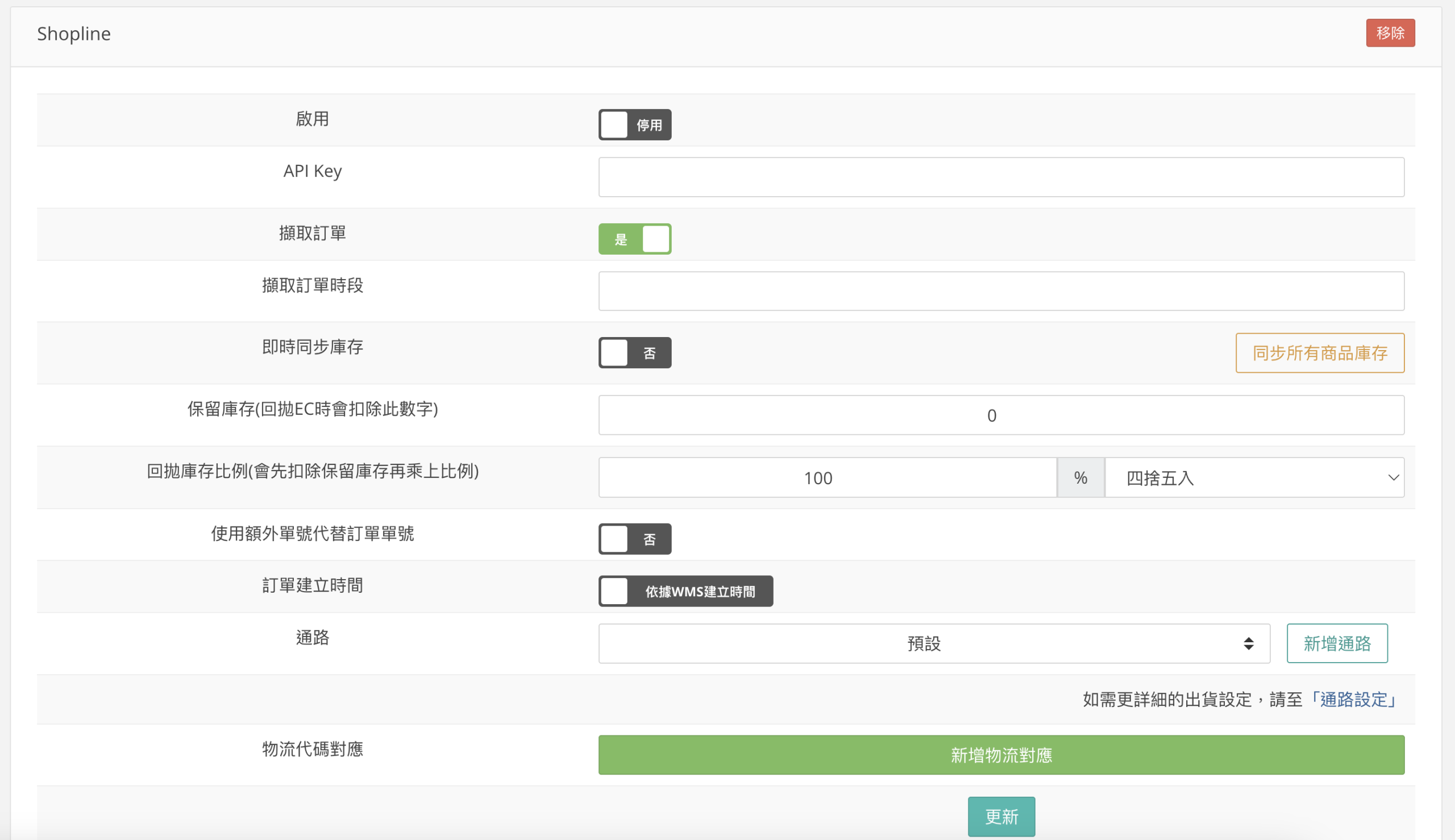
Task: Click the 擷取訂單時段 input field
Action: [1001, 292]
